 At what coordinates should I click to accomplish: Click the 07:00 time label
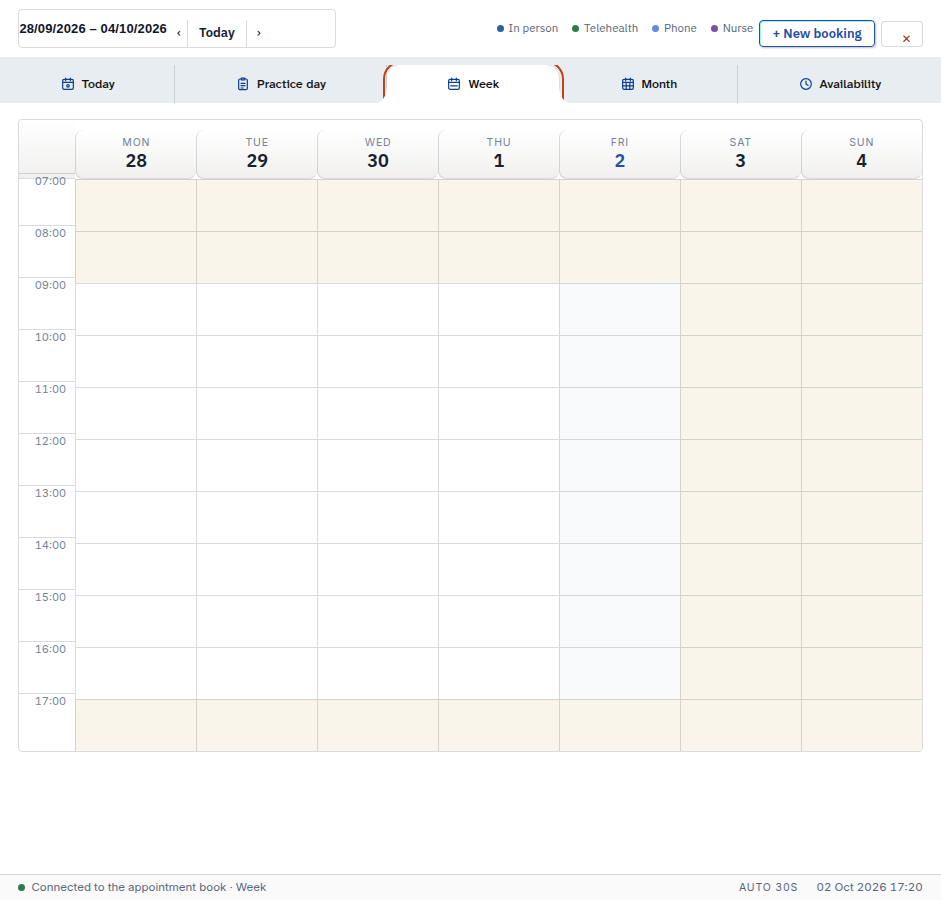point(50,181)
